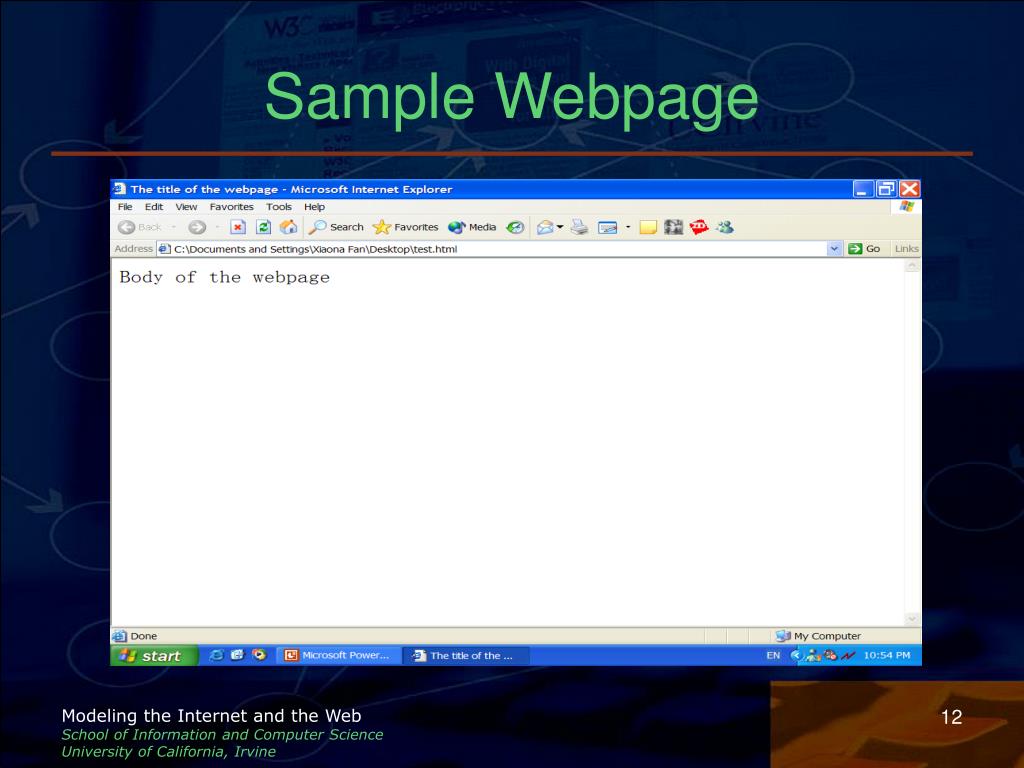Restore down the Internet Explorer window
1024x768 pixels.
(886, 189)
